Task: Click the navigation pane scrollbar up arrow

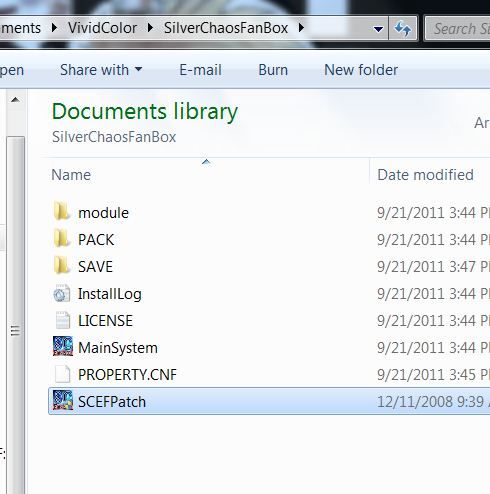Action: (x=15, y=99)
